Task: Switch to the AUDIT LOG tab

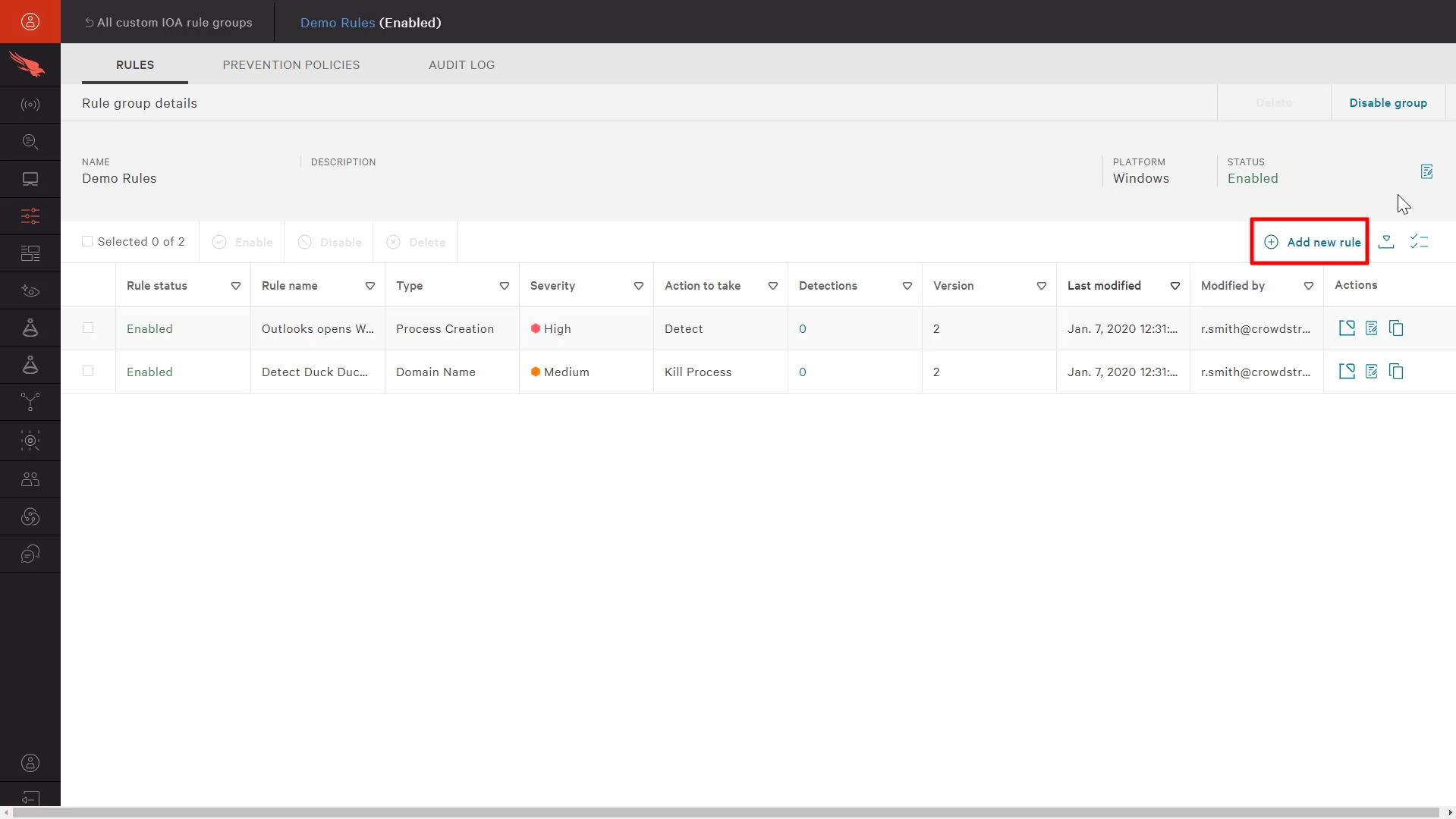Action: pyautogui.click(x=461, y=65)
